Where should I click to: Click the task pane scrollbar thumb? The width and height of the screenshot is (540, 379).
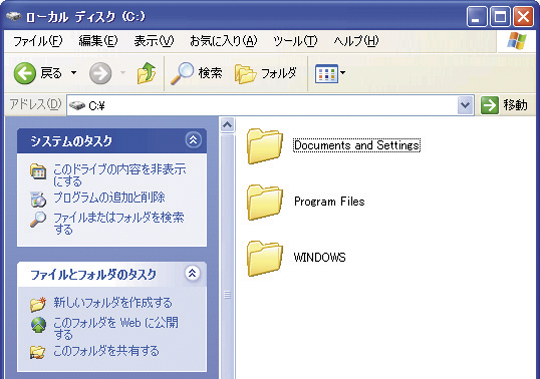click(227, 255)
